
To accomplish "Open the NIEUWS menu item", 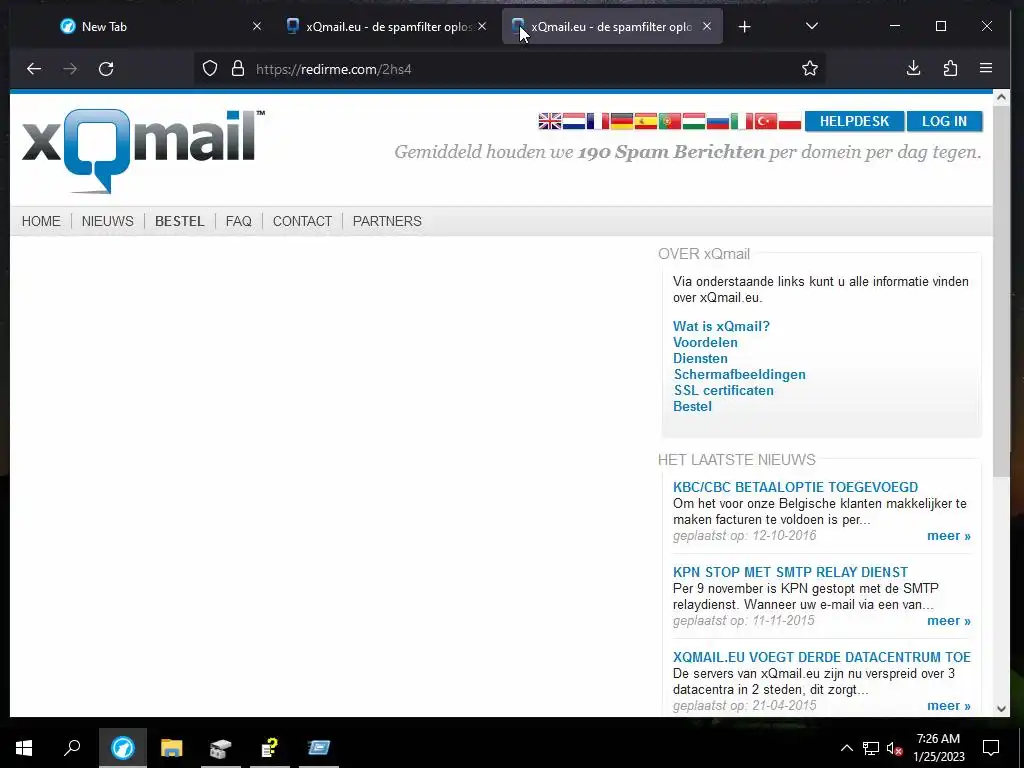I will click(108, 221).
